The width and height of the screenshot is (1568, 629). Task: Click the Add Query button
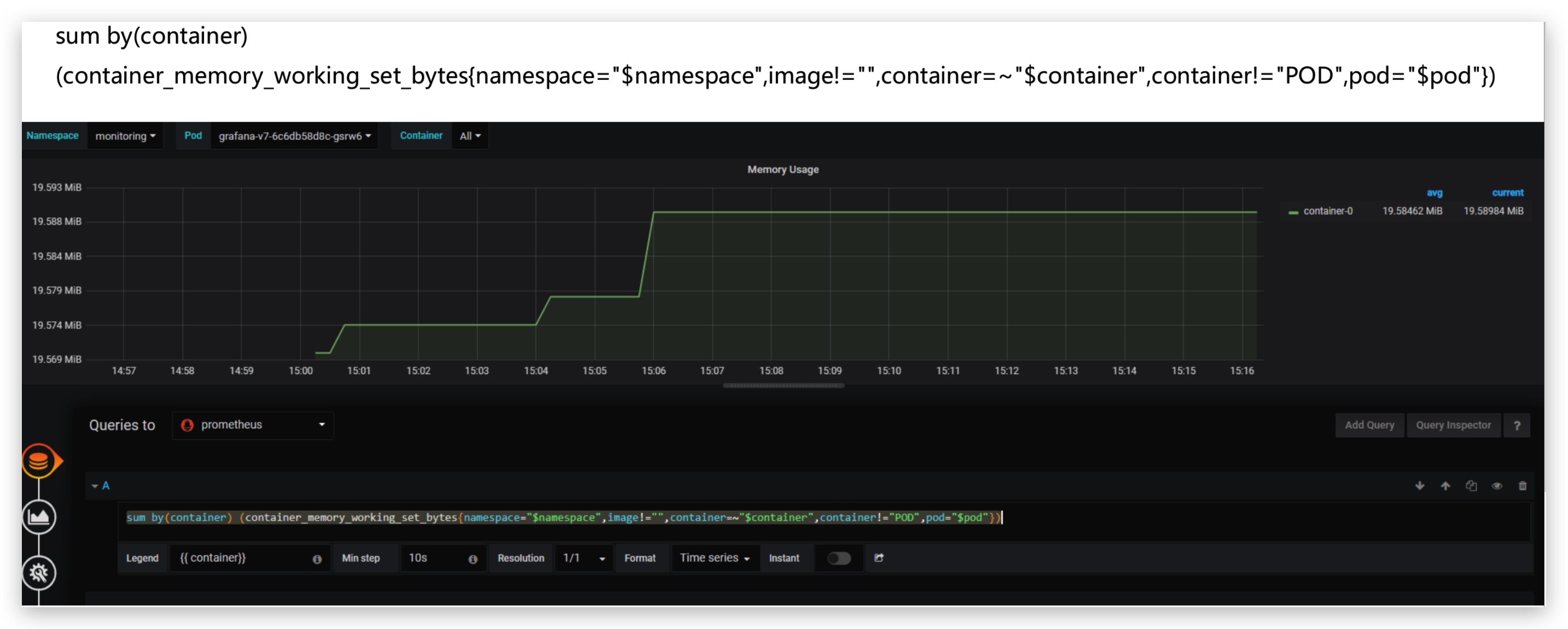(1369, 425)
